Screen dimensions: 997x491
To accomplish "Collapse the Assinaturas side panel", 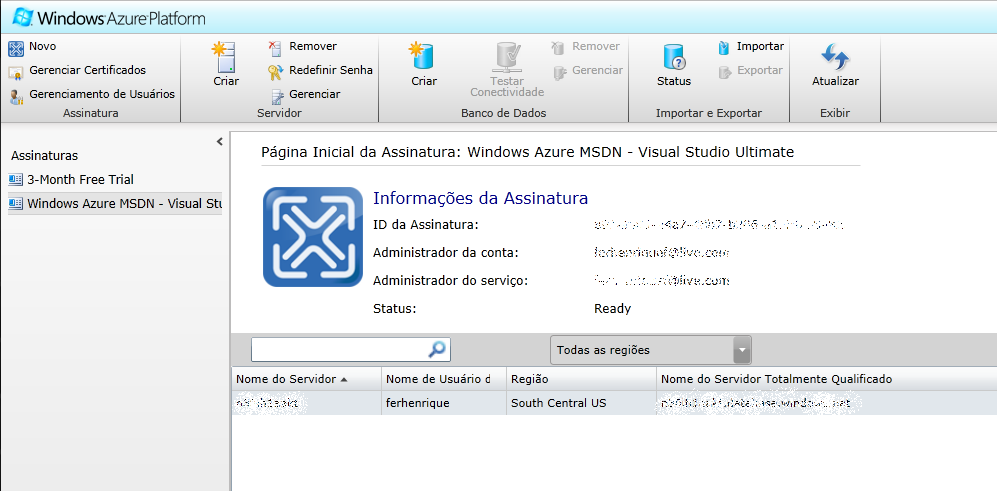I will pyautogui.click(x=219, y=142).
